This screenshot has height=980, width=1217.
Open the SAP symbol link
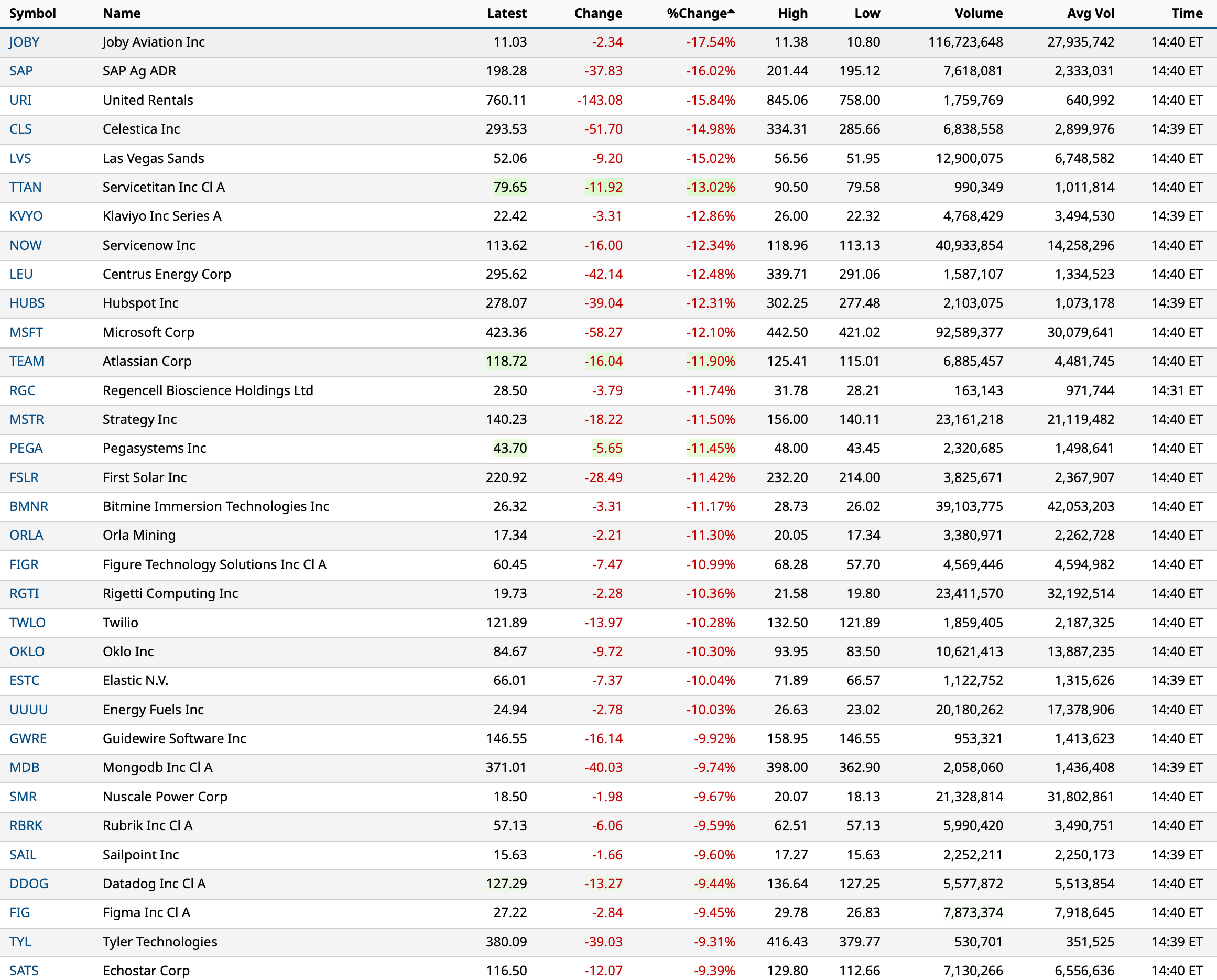coord(21,71)
